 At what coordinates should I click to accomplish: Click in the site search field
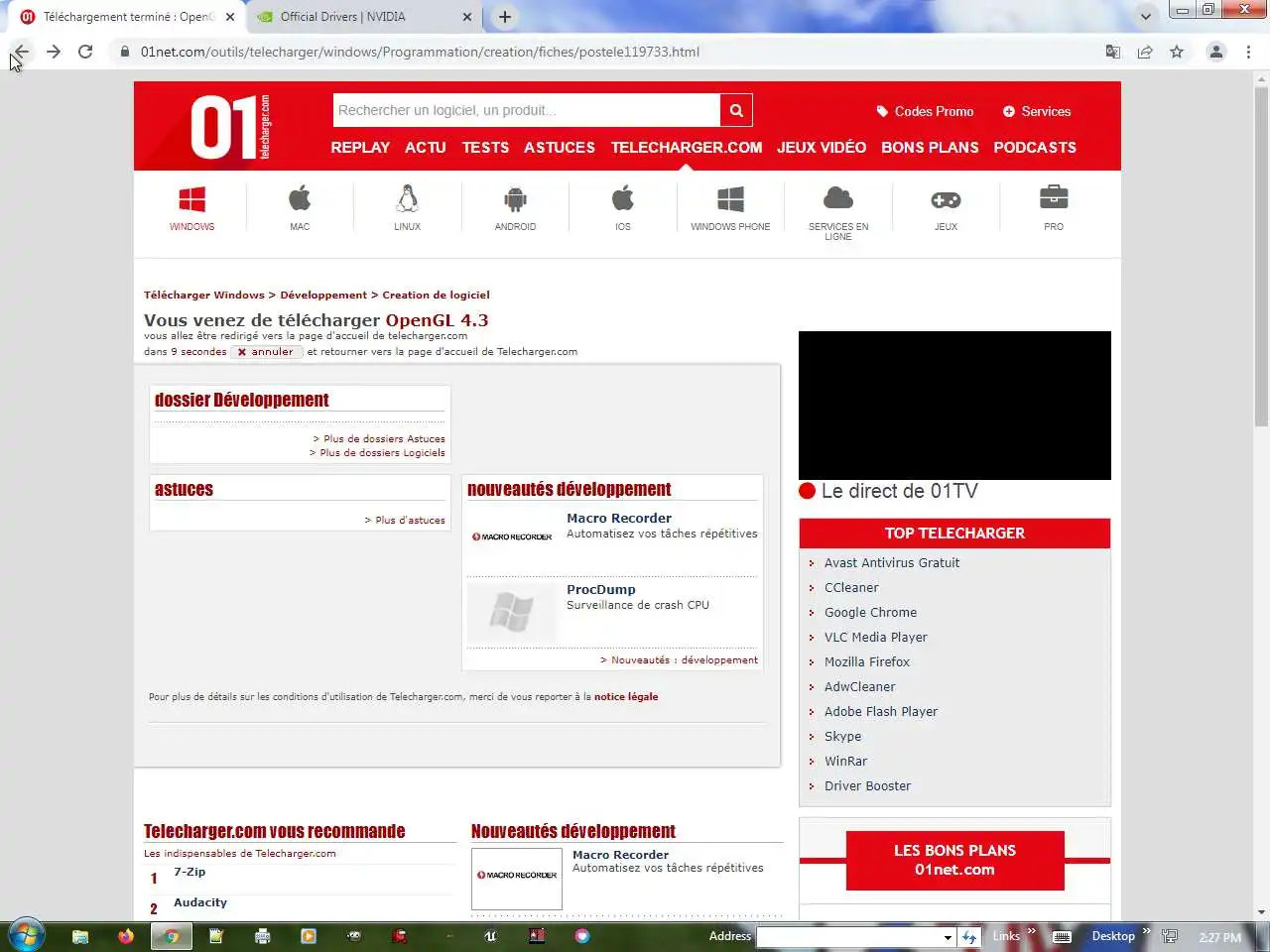[x=527, y=110]
